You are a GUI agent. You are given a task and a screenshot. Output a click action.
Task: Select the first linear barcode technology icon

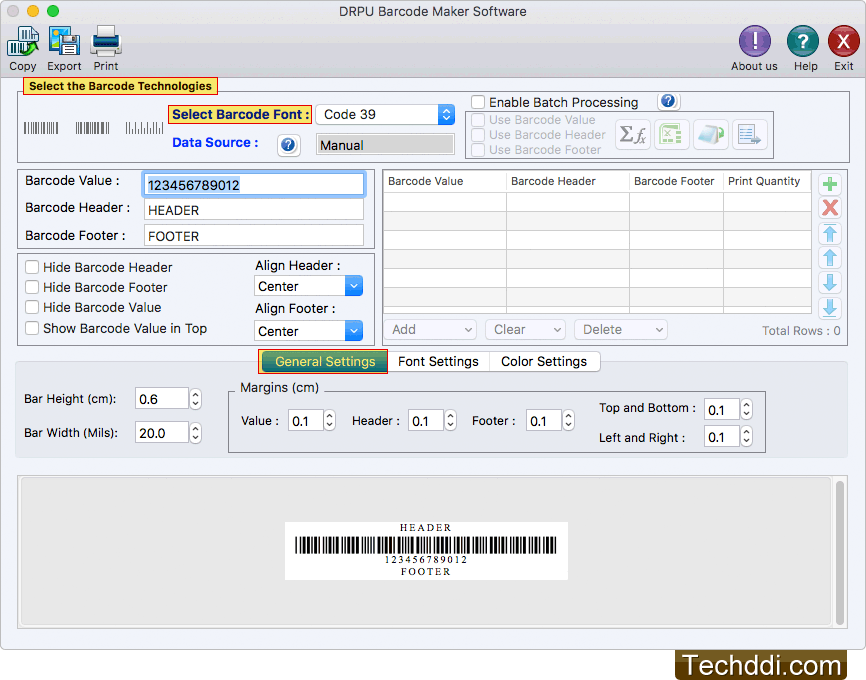(x=41, y=129)
